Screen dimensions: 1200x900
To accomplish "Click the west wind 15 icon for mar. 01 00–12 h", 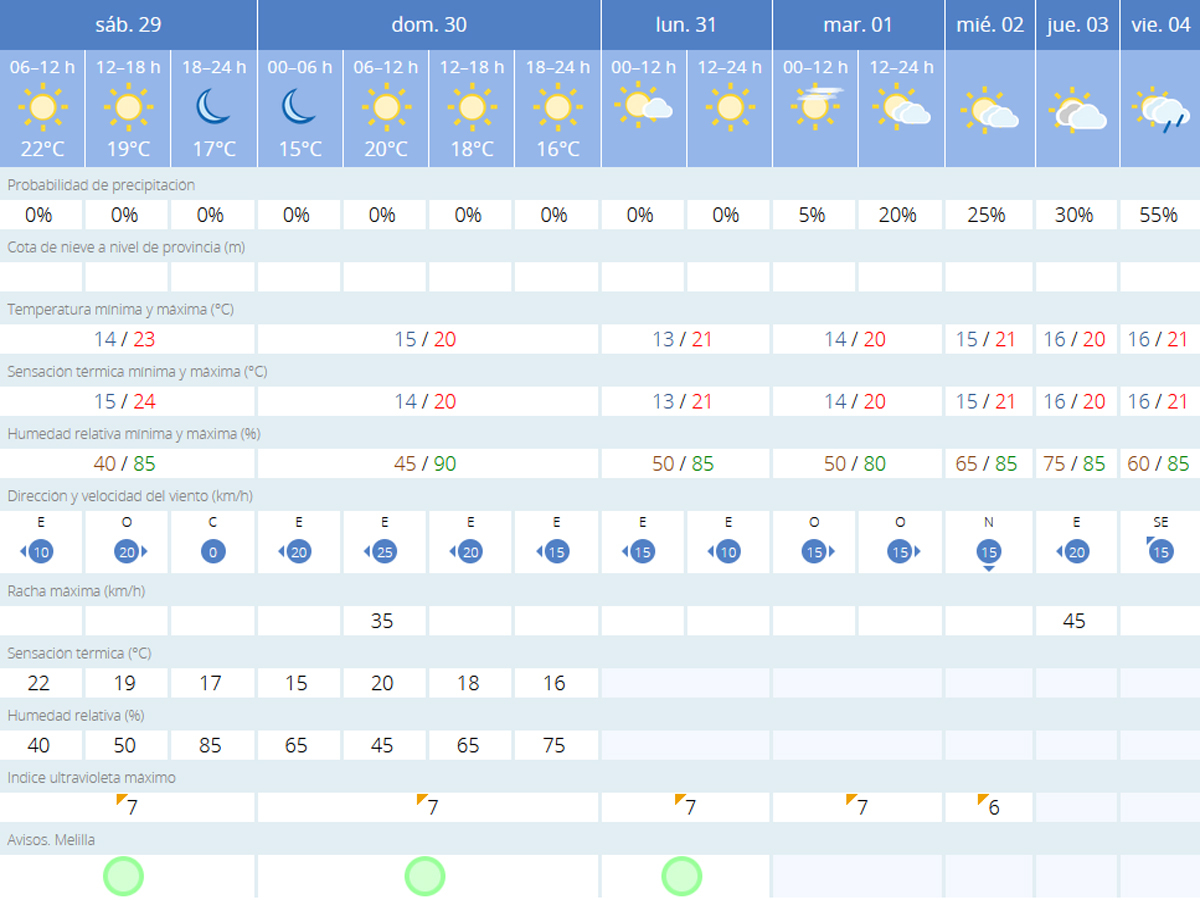I will click(816, 551).
